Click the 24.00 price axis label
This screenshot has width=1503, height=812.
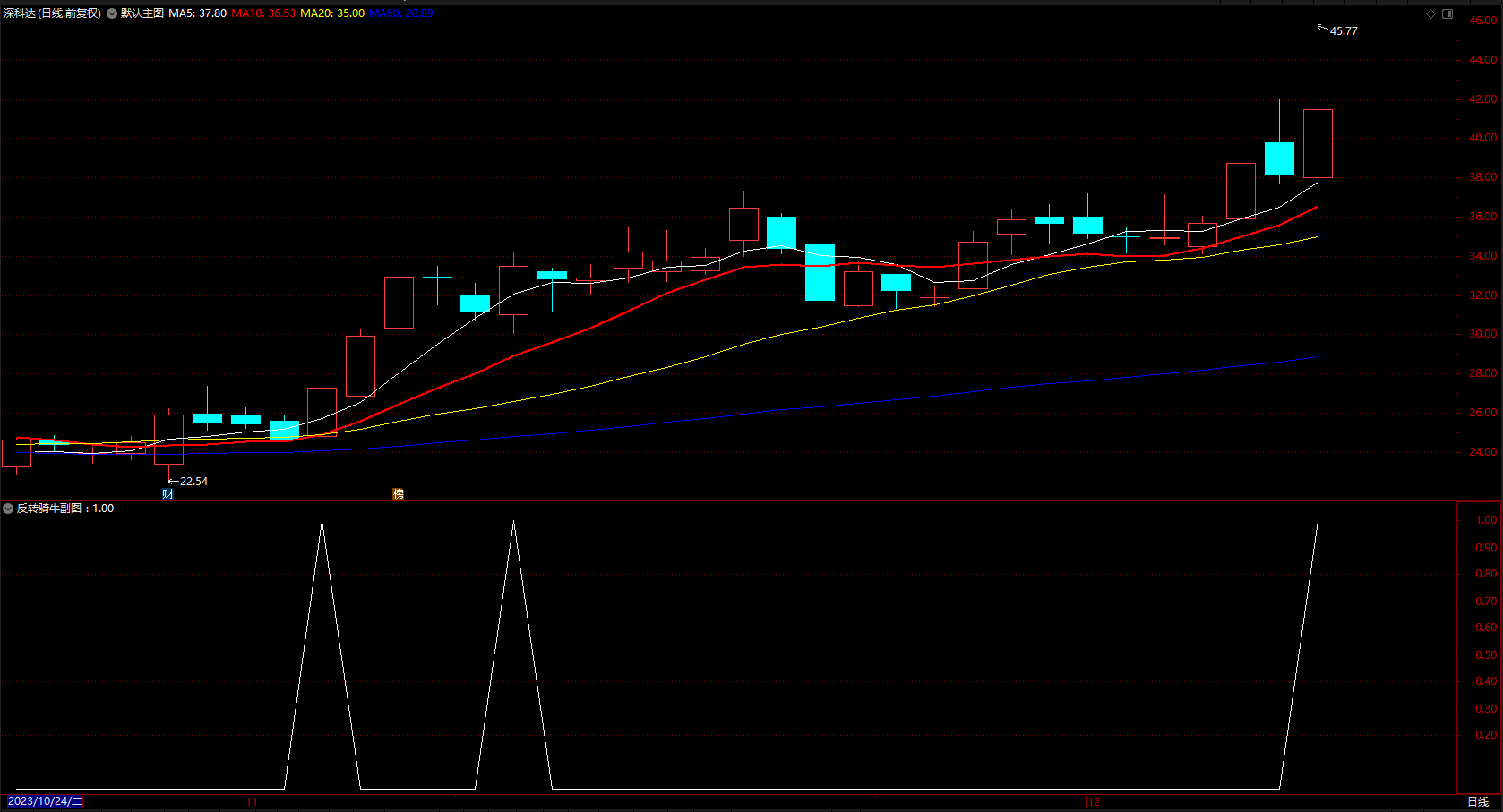(1482, 452)
